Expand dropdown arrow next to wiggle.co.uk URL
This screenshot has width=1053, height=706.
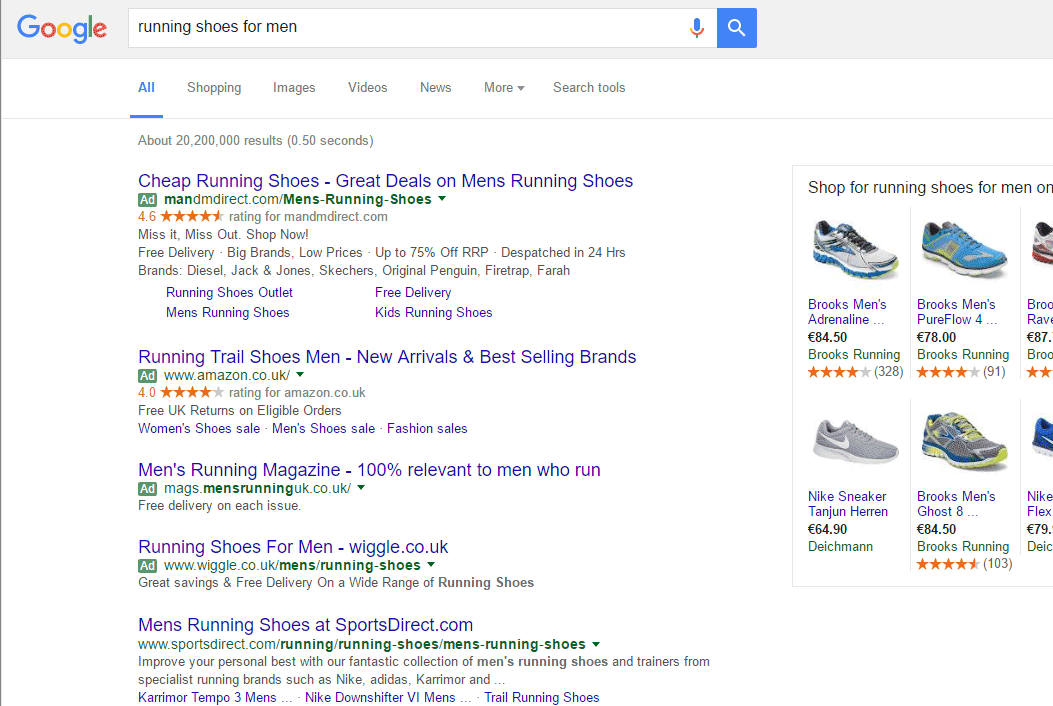[430, 564]
